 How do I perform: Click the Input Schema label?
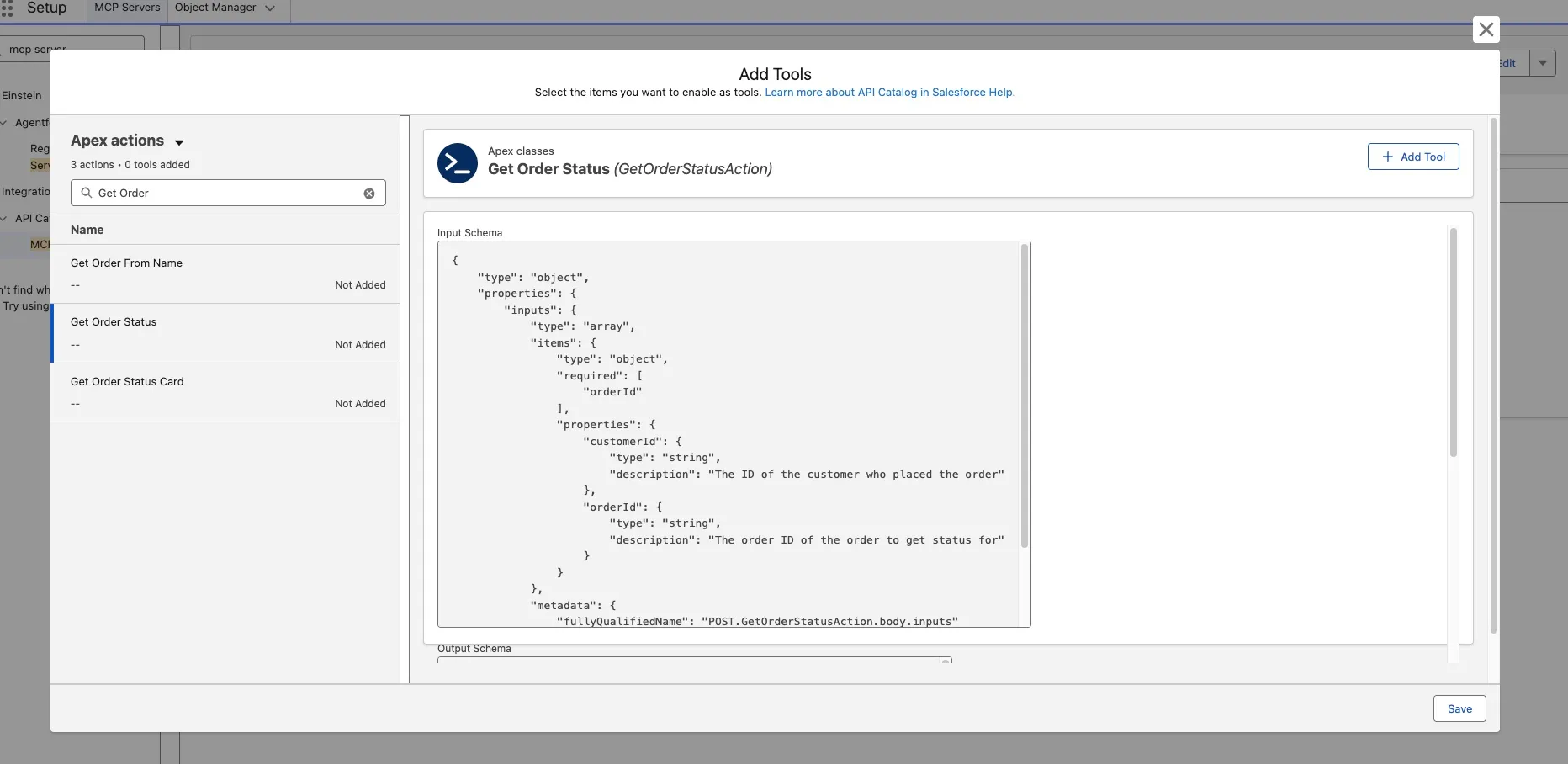click(469, 233)
